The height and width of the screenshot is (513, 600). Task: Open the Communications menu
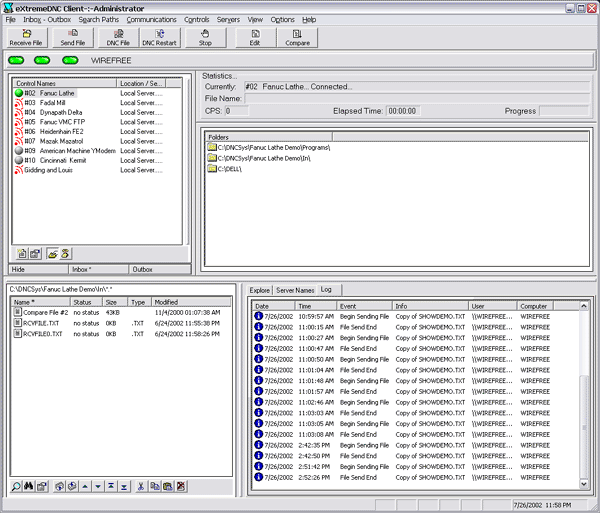(x=152, y=20)
